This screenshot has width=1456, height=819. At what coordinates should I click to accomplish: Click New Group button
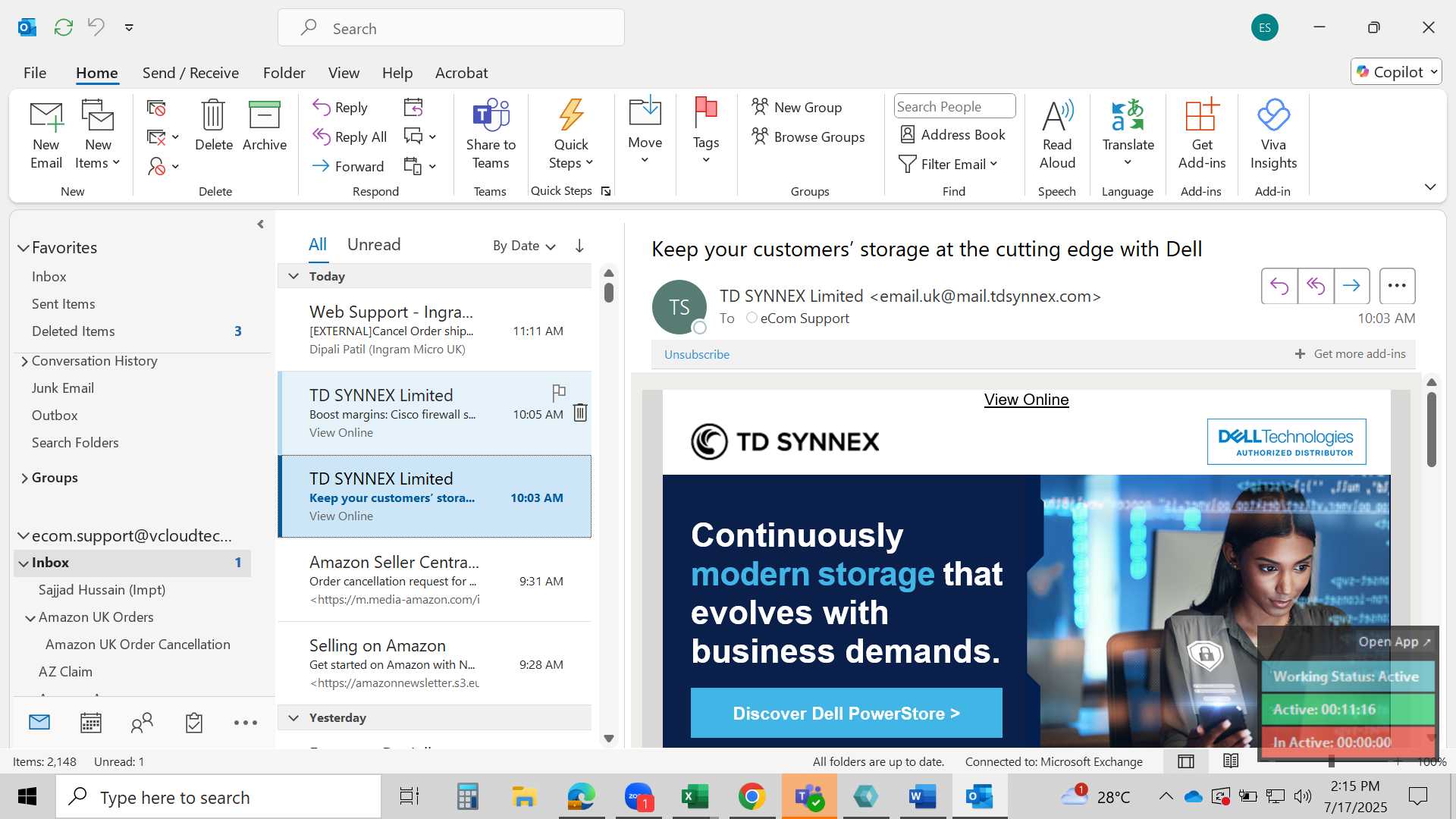click(x=796, y=107)
